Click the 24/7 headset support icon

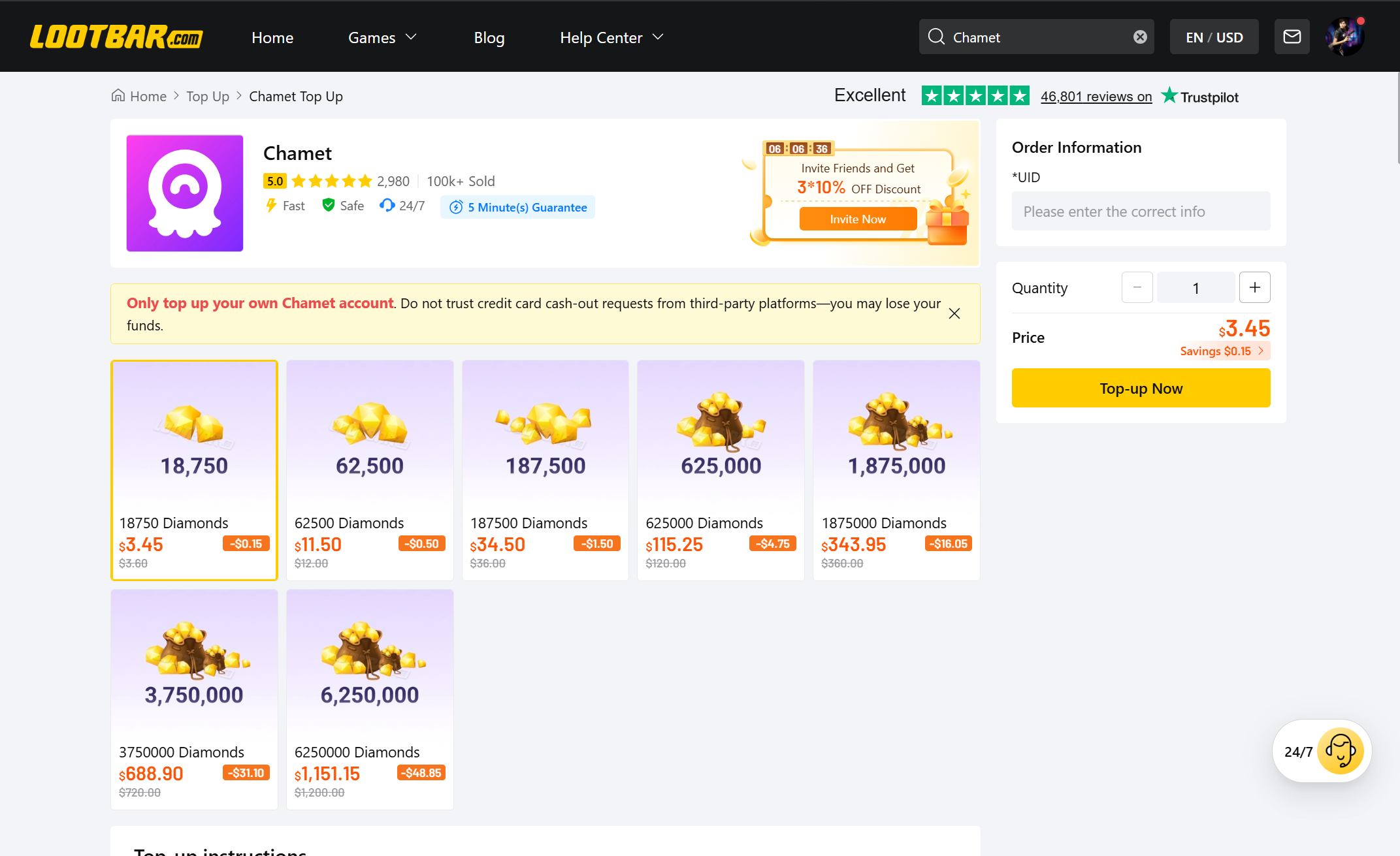(x=387, y=205)
